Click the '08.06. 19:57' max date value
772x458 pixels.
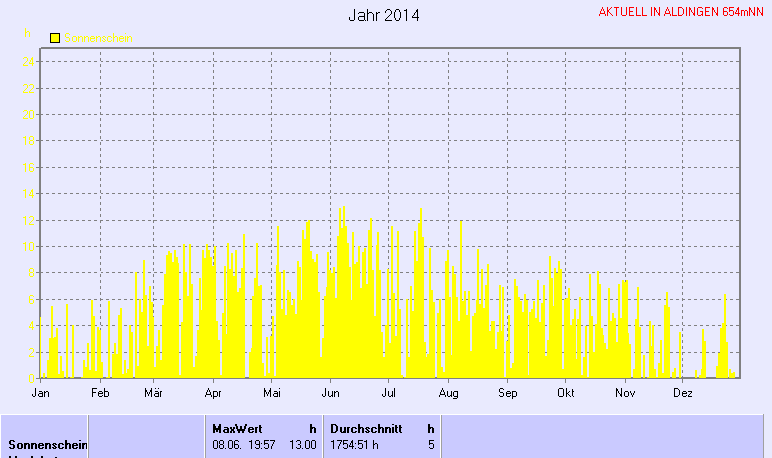point(244,444)
